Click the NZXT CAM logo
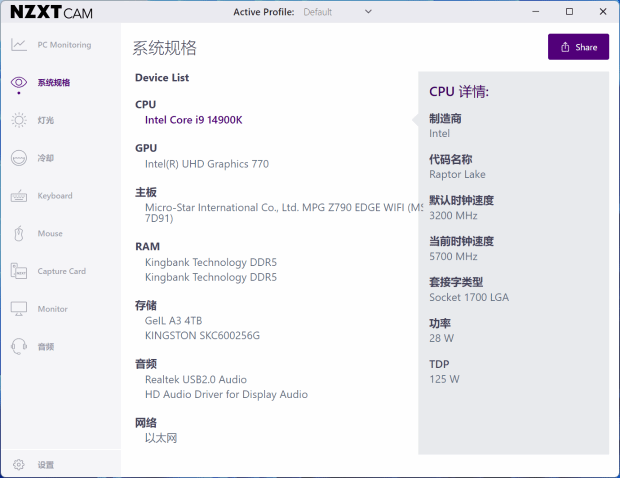Image resolution: width=620 pixels, height=478 pixels. tap(51, 12)
